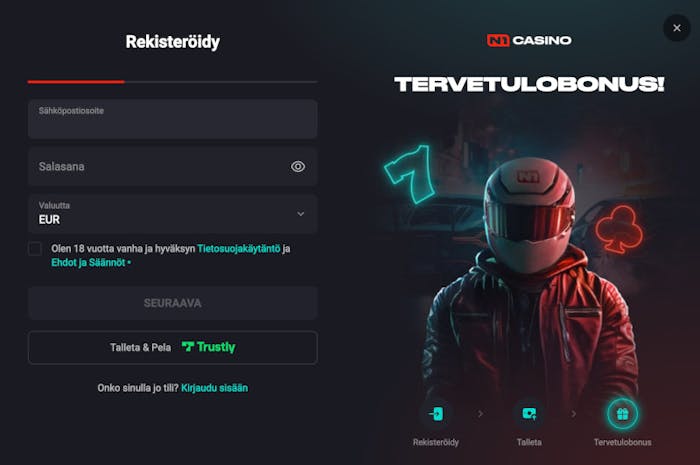Open the Tietosuojakäytäntö link
This screenshot has width=700, height=465.
(239, 249)
